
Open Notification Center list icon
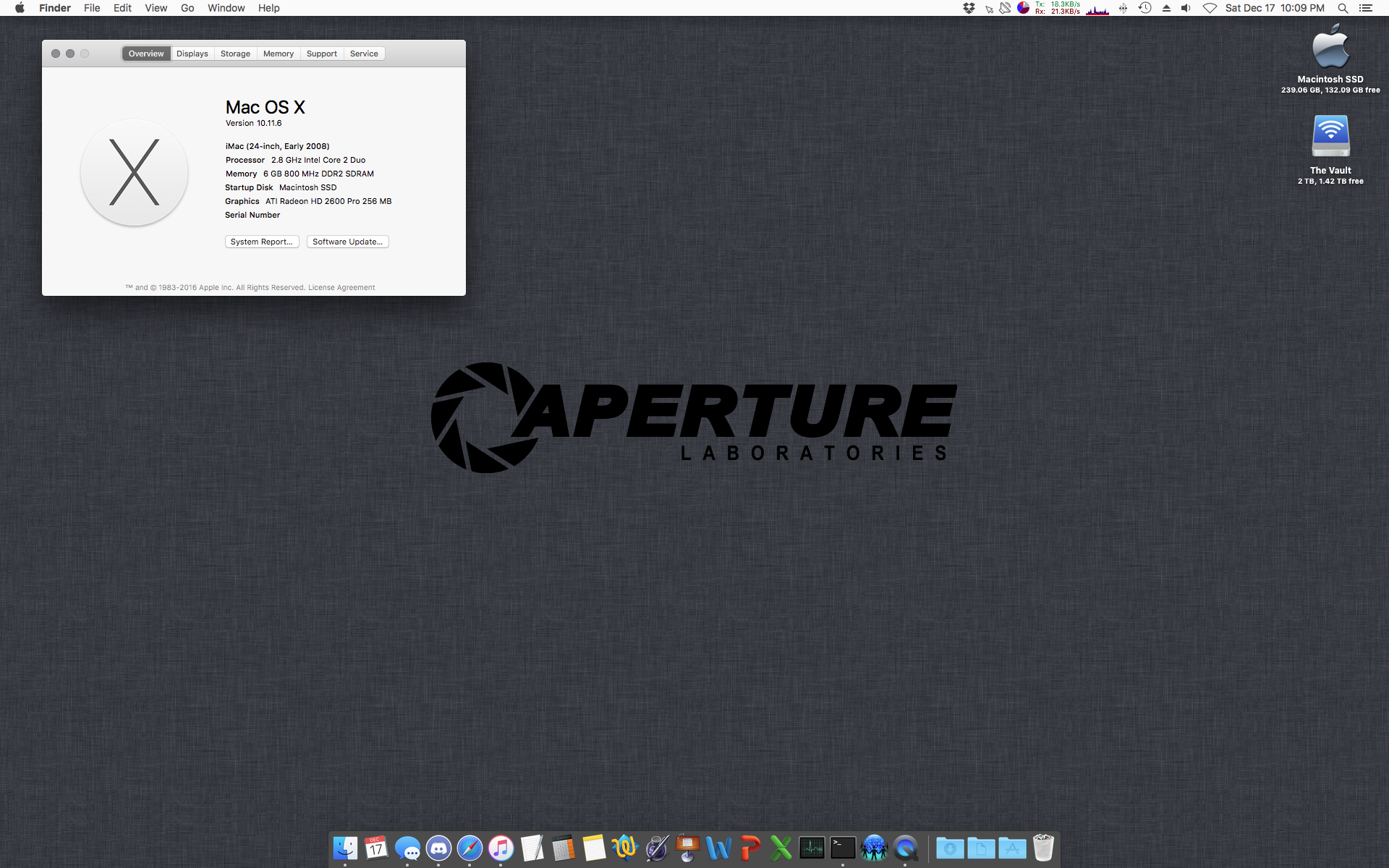pos(1366,8)
